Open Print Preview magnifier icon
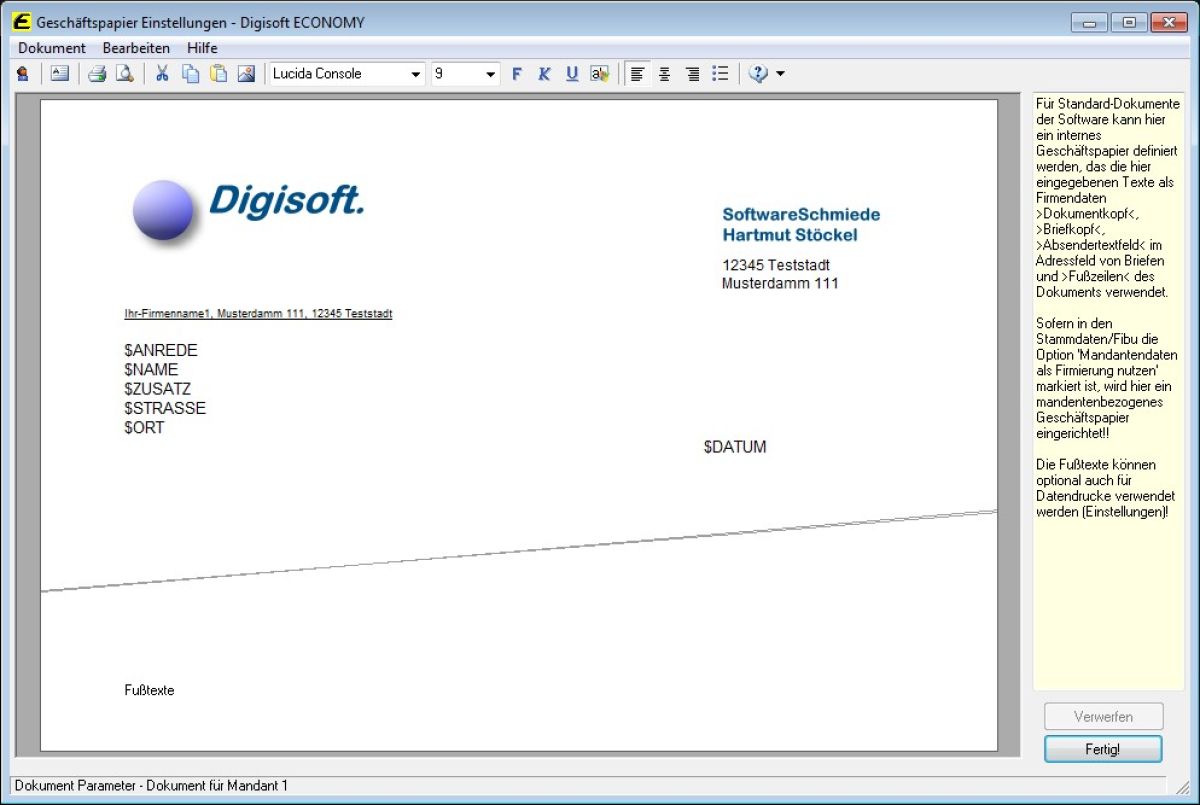This screenshot has width=1200, height=805. 125,74
